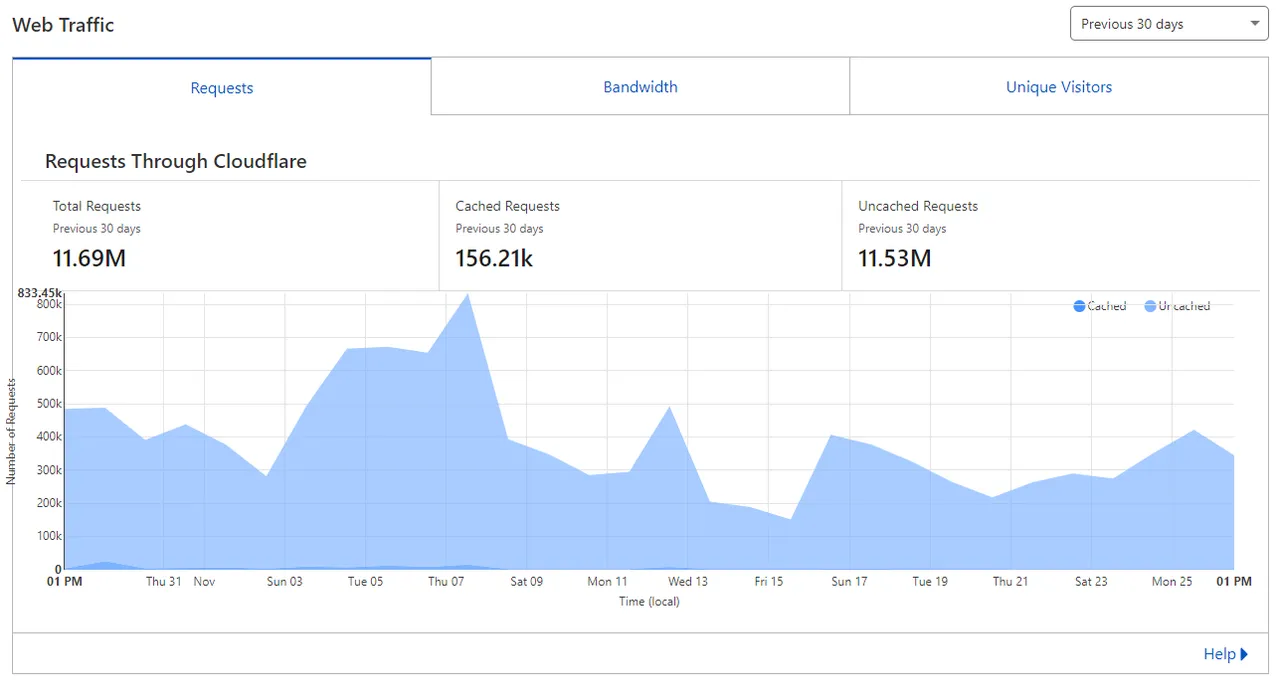
Task: Click the Tue 05 axis label
Action: click(365, 582)
